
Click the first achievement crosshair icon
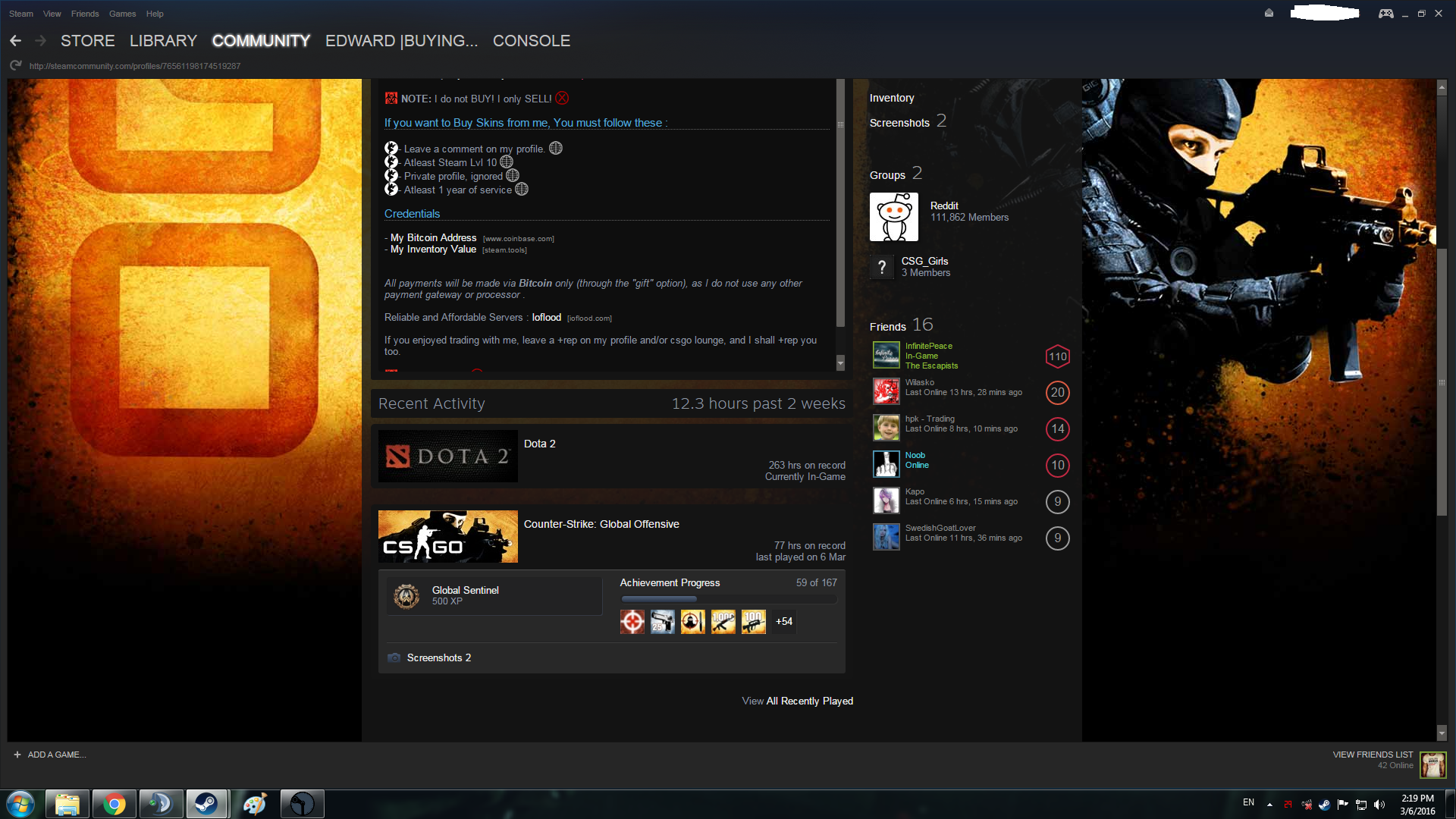click(x=632, y=622)
